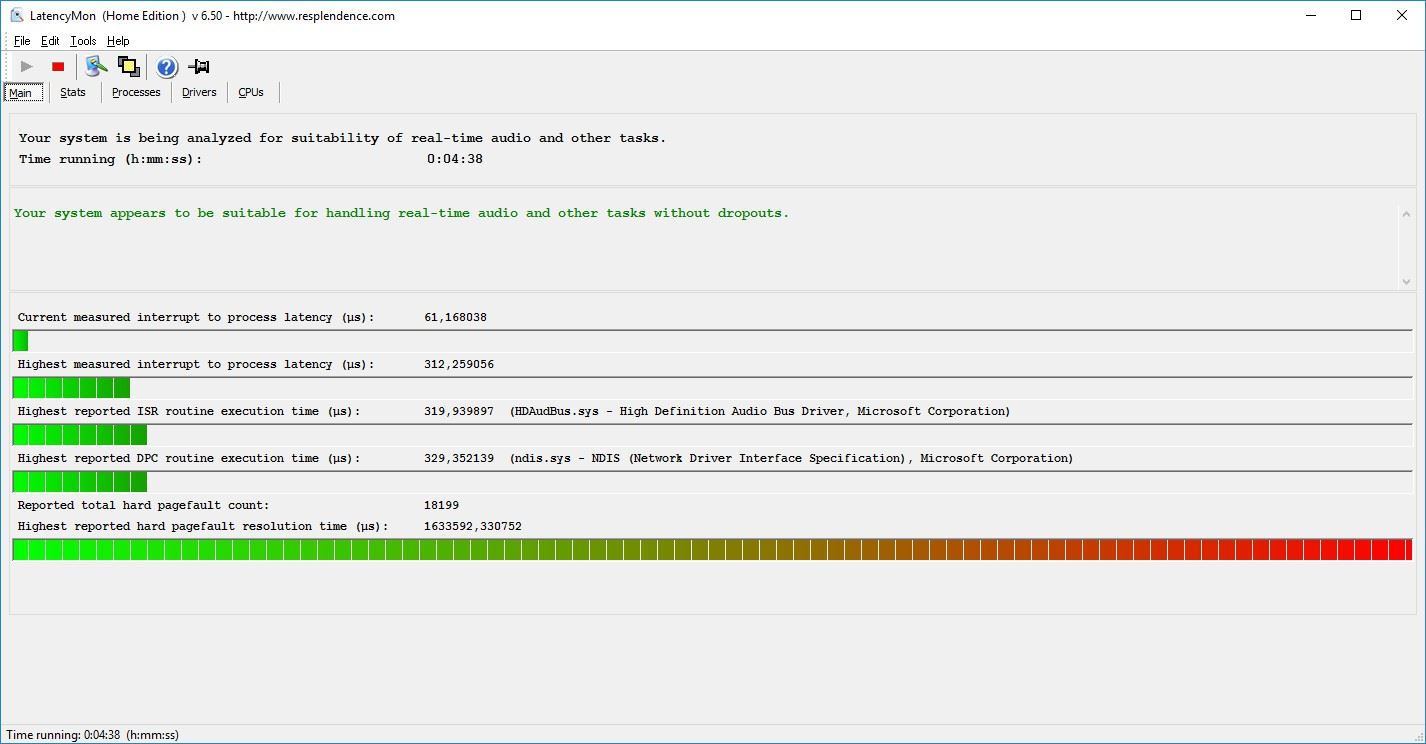Click the highest DPC execution time bar
The image size is (1426, 744).
[712, 482]
